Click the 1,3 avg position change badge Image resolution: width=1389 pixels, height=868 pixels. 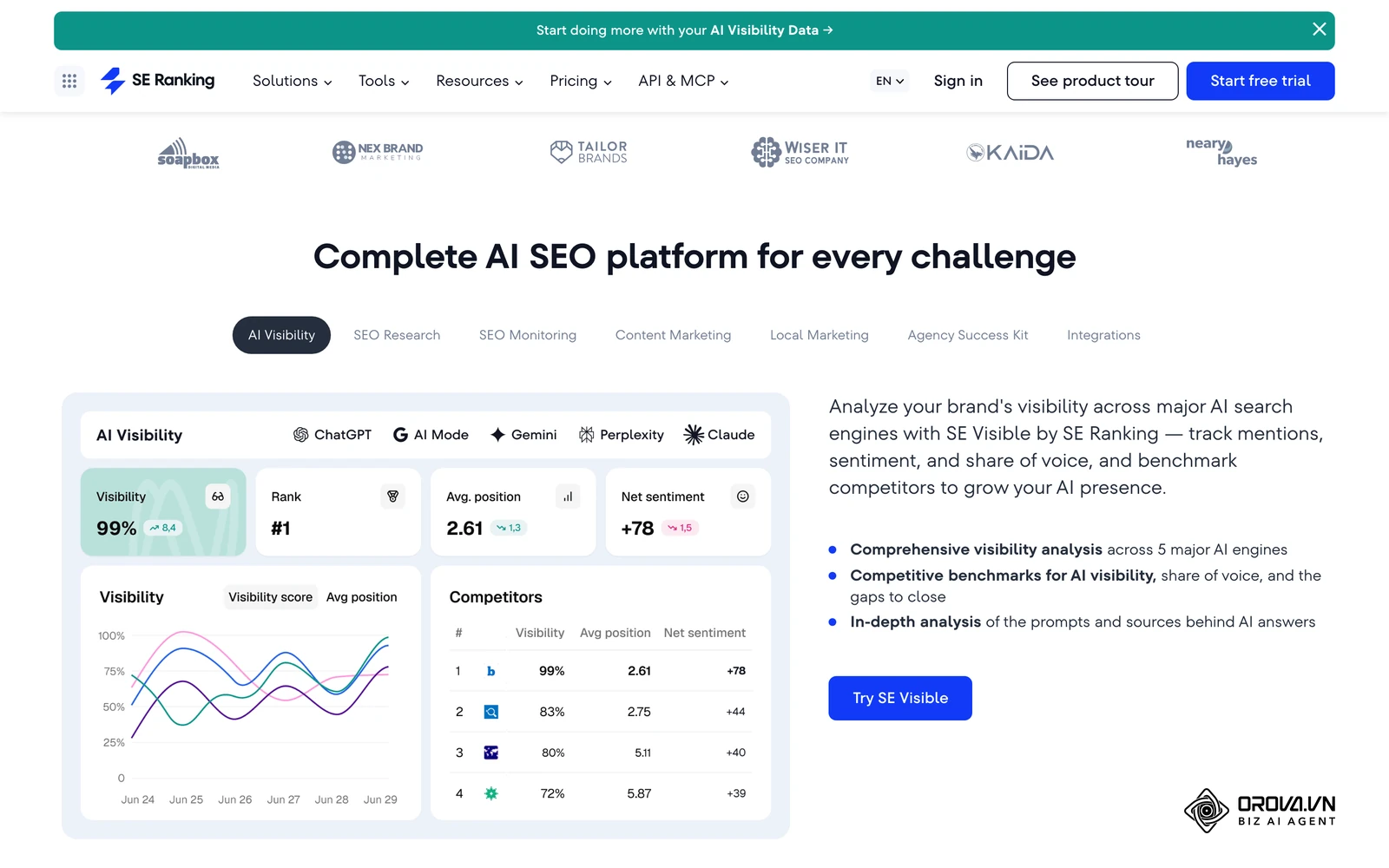509,528
